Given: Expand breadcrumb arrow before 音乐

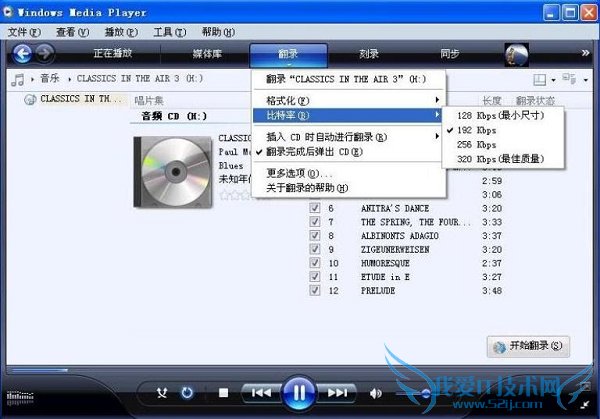Looking at the screenshot, I should [x=32, y=79].
